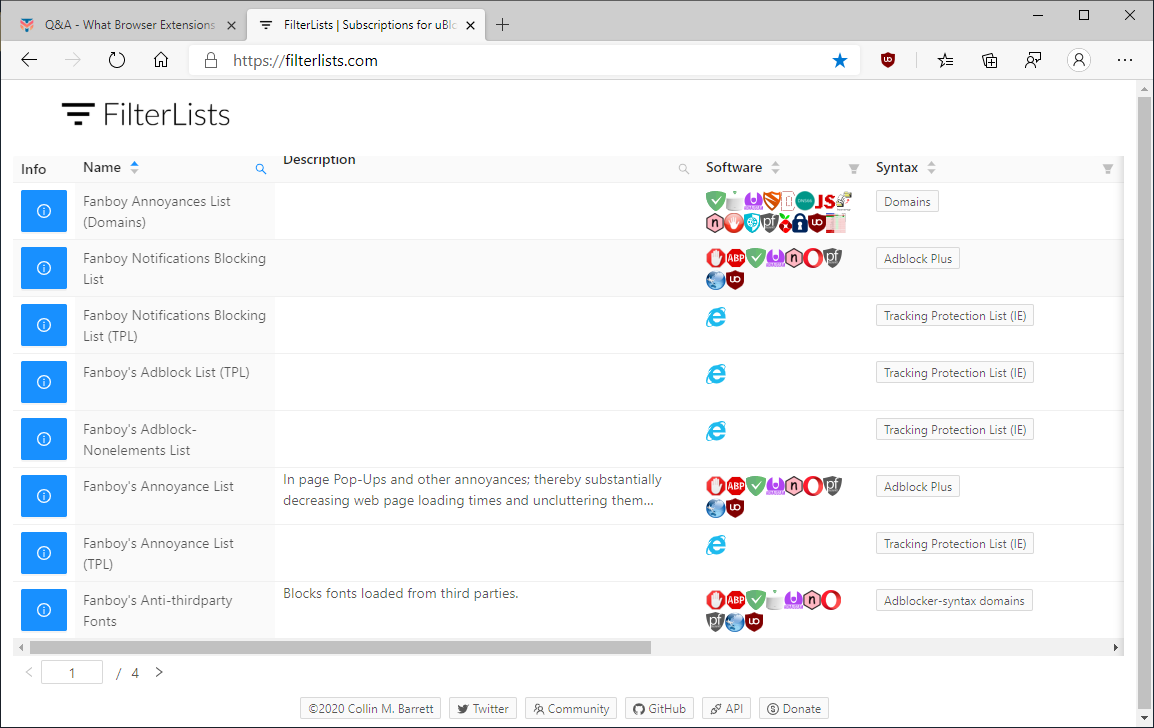
Task: Click the Name column search icon
Action: [261, 169]
